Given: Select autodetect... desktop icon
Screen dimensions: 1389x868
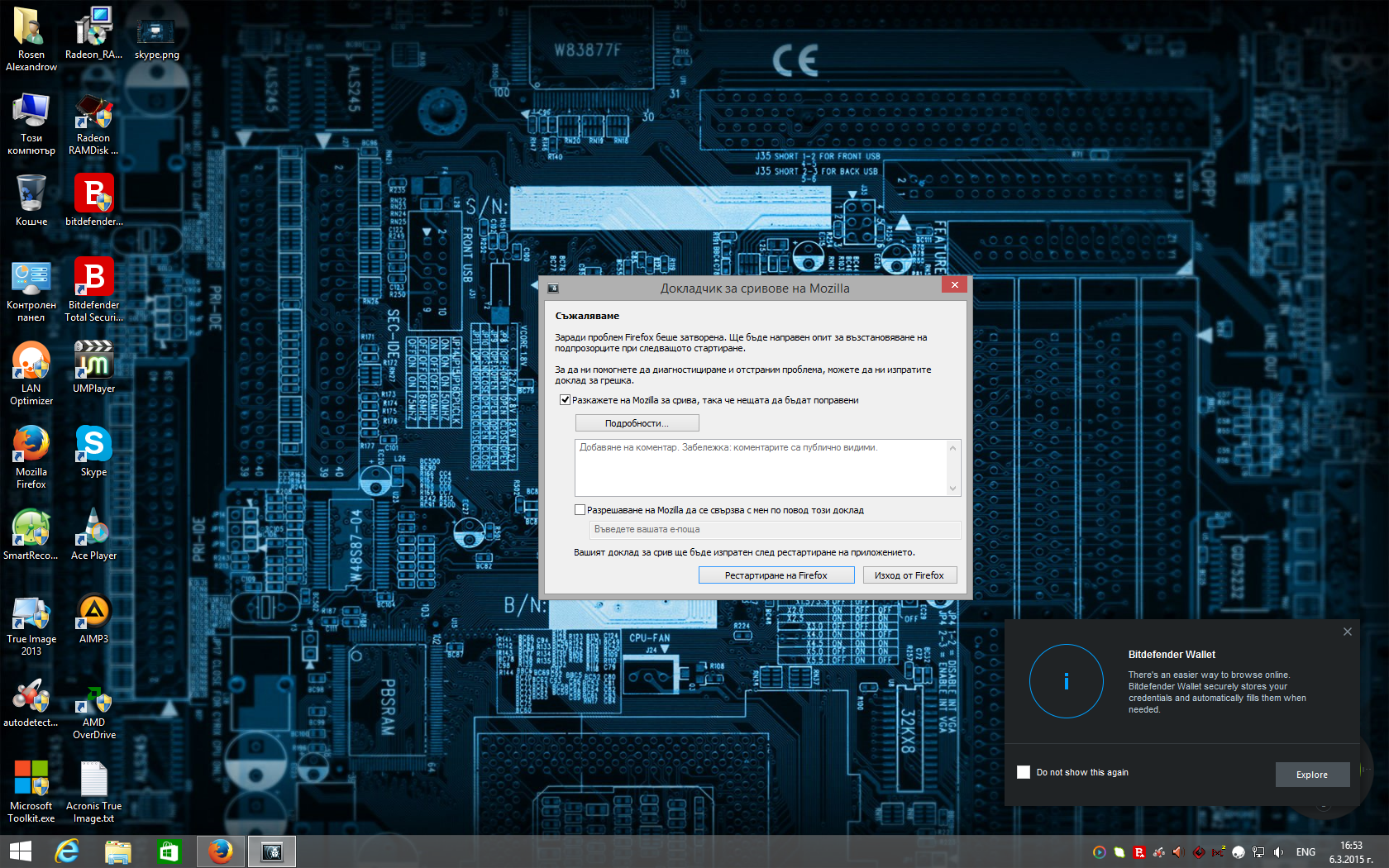Looking at the screenshot, I should point(31,703).
